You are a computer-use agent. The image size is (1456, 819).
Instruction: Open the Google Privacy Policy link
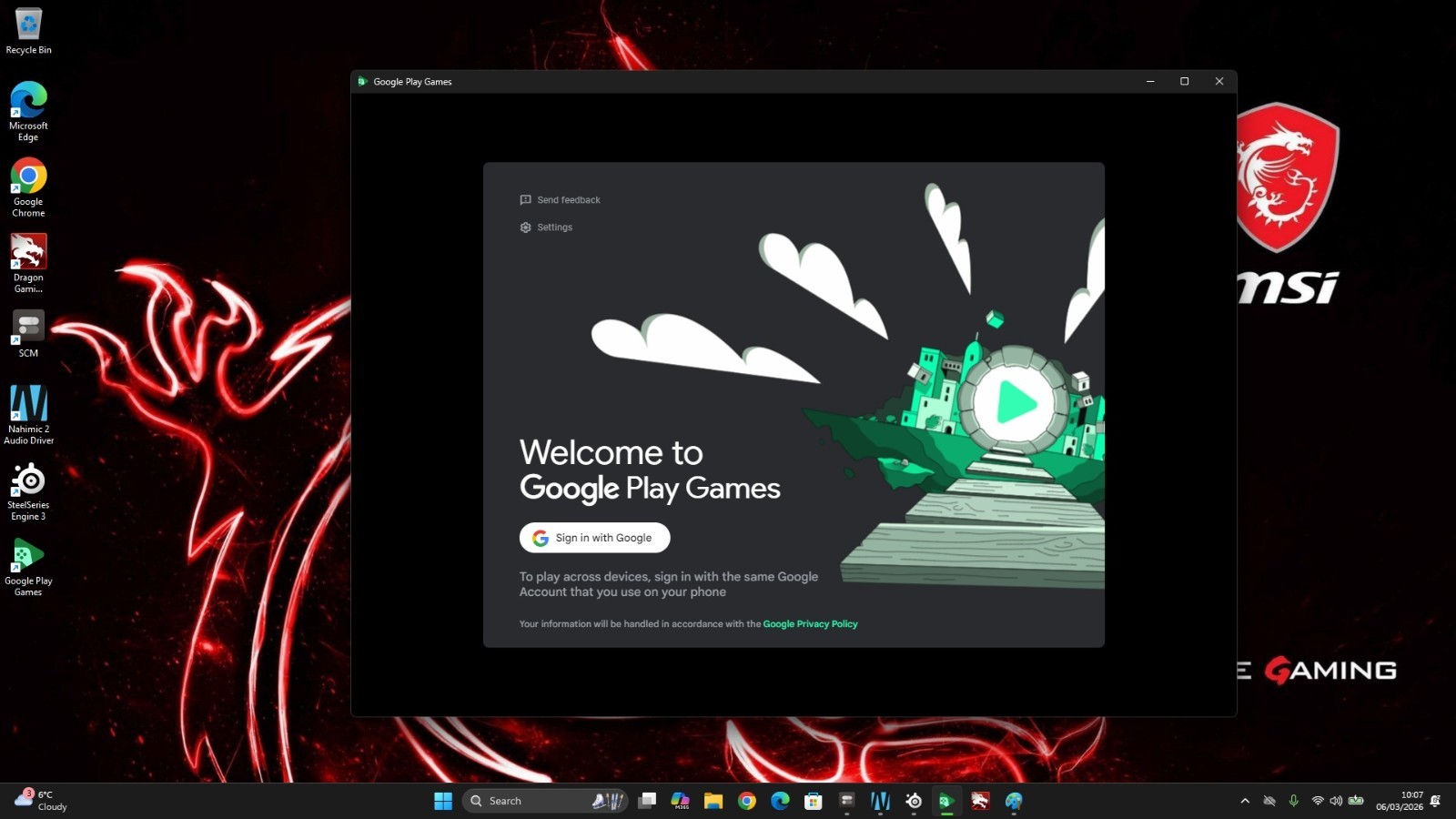click(x=810, y=623)
